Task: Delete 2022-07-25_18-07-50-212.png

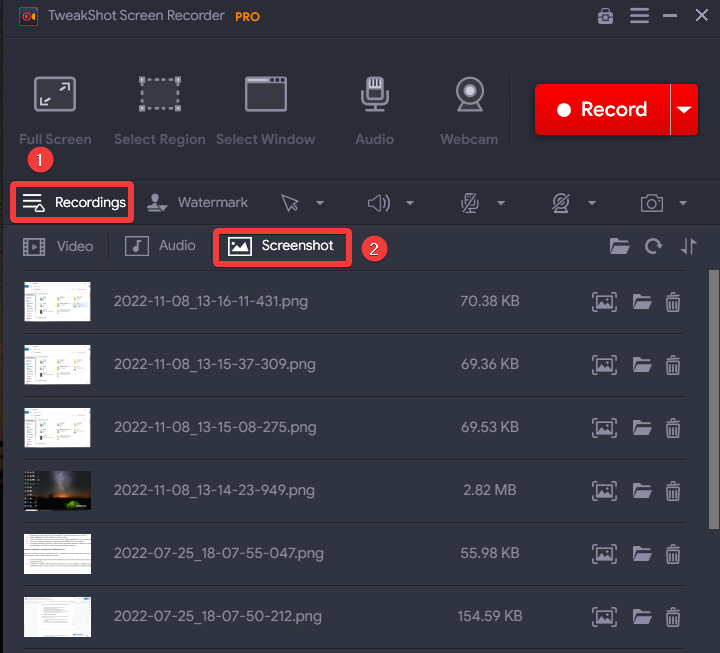Action: [673, 617]
